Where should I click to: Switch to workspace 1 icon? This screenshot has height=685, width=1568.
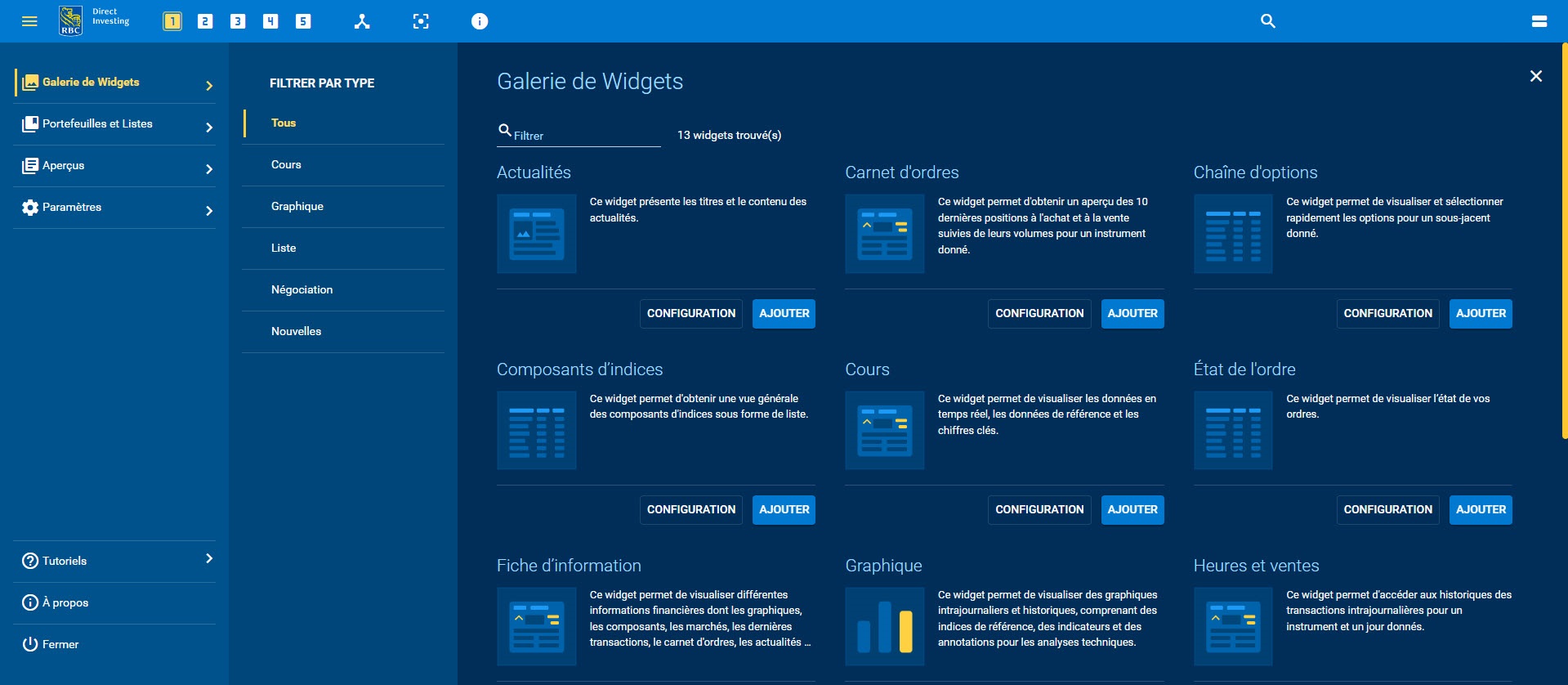click(172, 21)
